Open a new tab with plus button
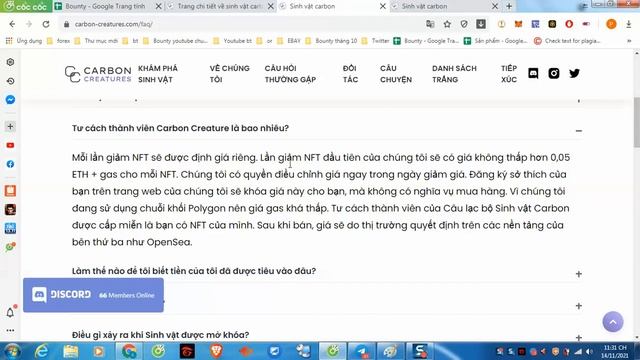 (x=509, y=6)
